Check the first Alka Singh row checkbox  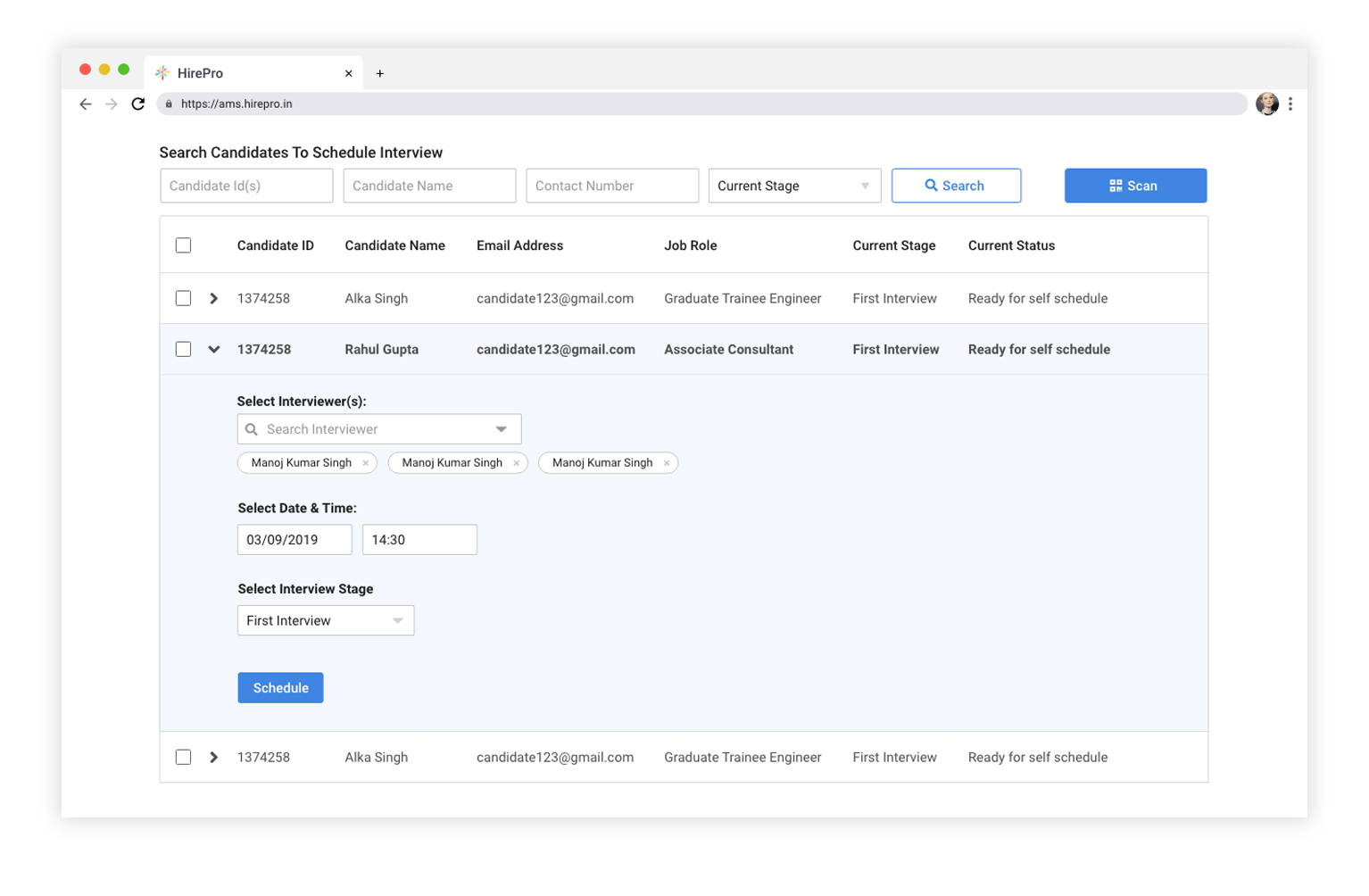coord(183,298)
